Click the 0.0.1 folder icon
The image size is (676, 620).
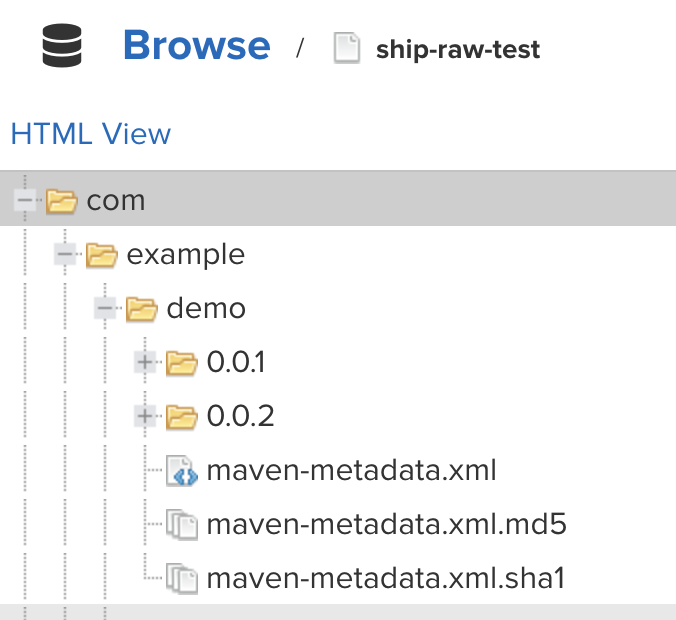pos(182,363)
